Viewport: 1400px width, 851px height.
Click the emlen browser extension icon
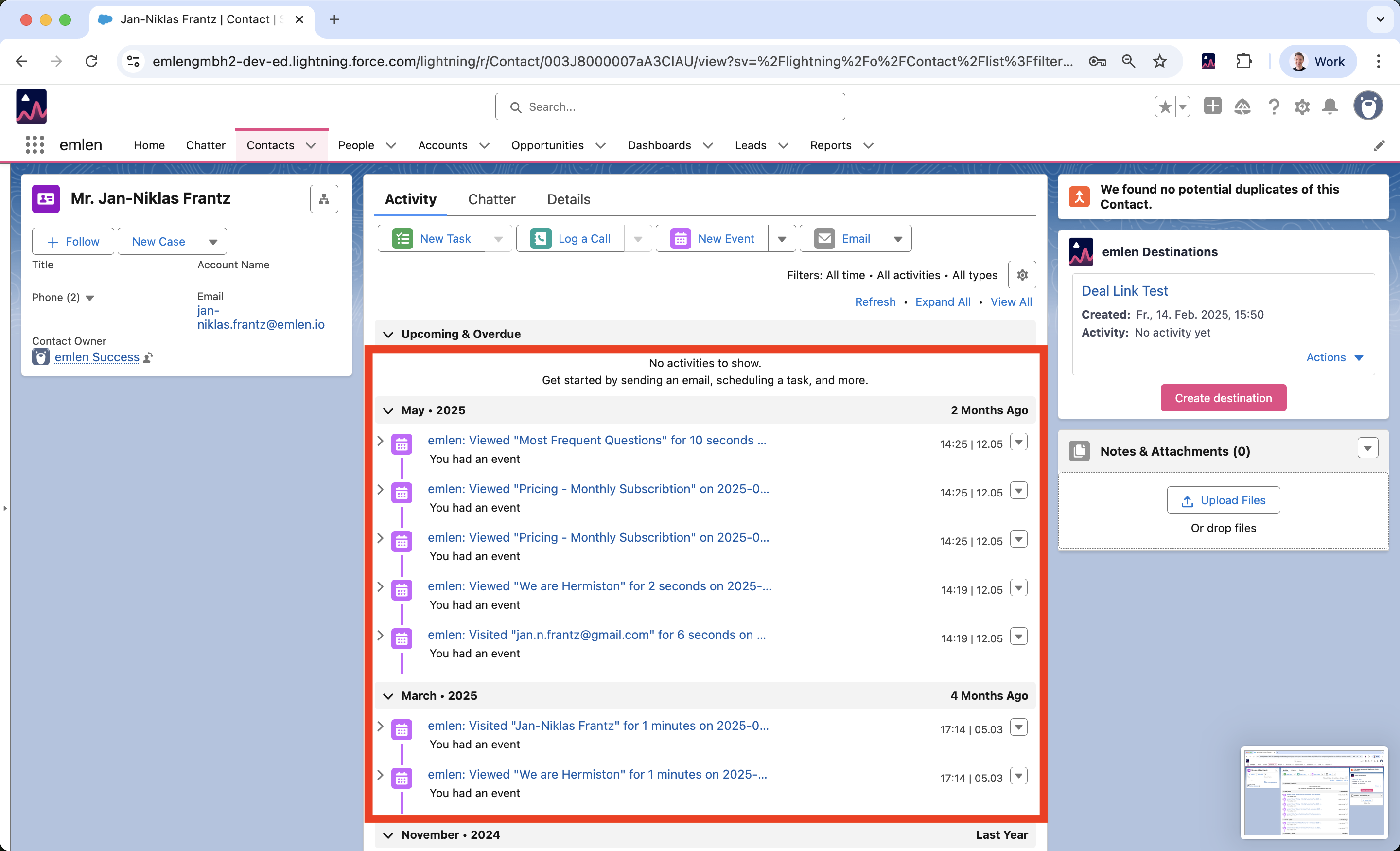[x=1208, y=61]
